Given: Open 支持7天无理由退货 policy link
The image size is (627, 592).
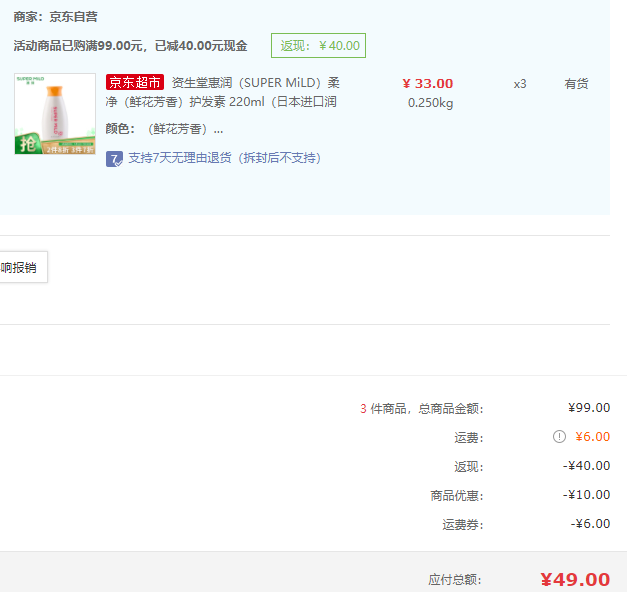Looking at the screenshot, I should pyautogui.click(x=224, y=158).
